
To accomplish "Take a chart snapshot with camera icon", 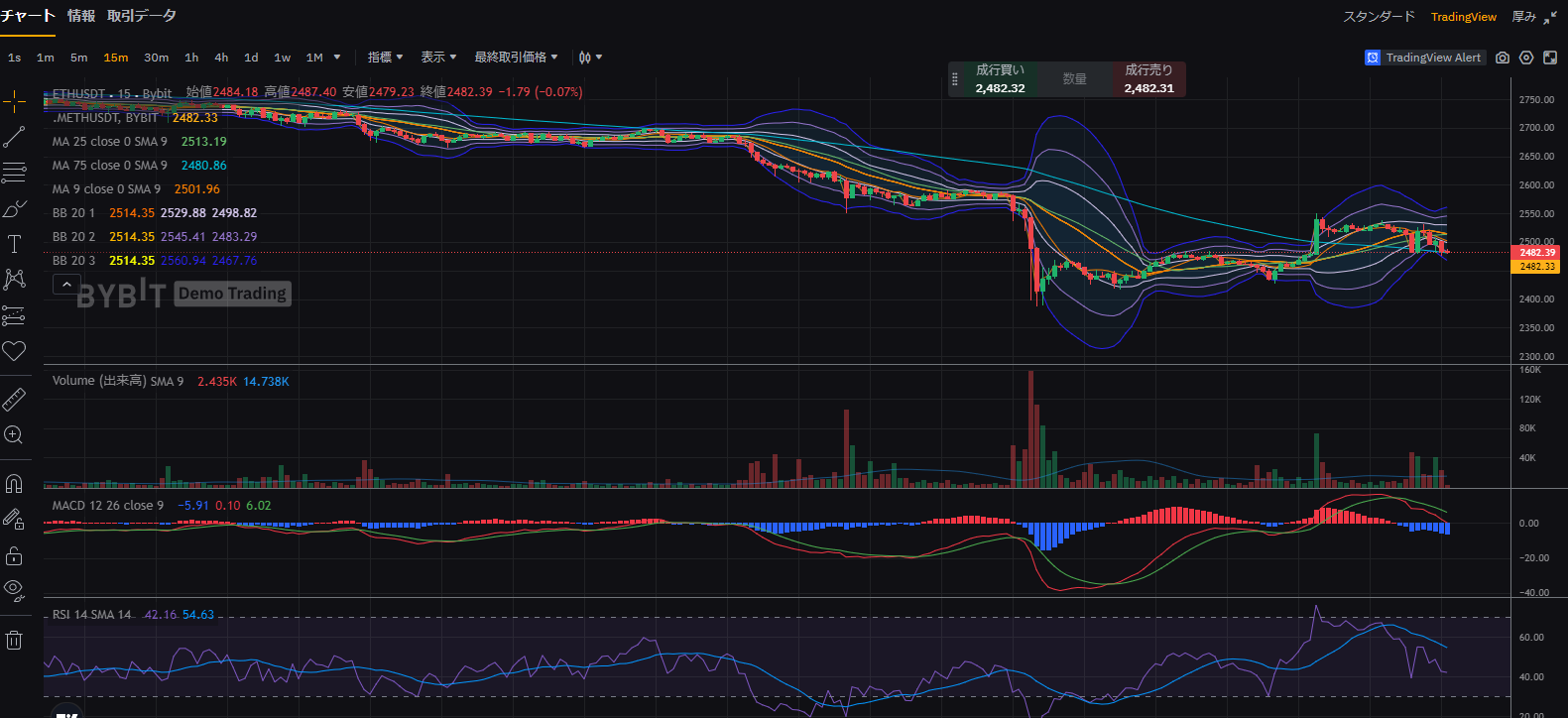I will (1503, 58).
